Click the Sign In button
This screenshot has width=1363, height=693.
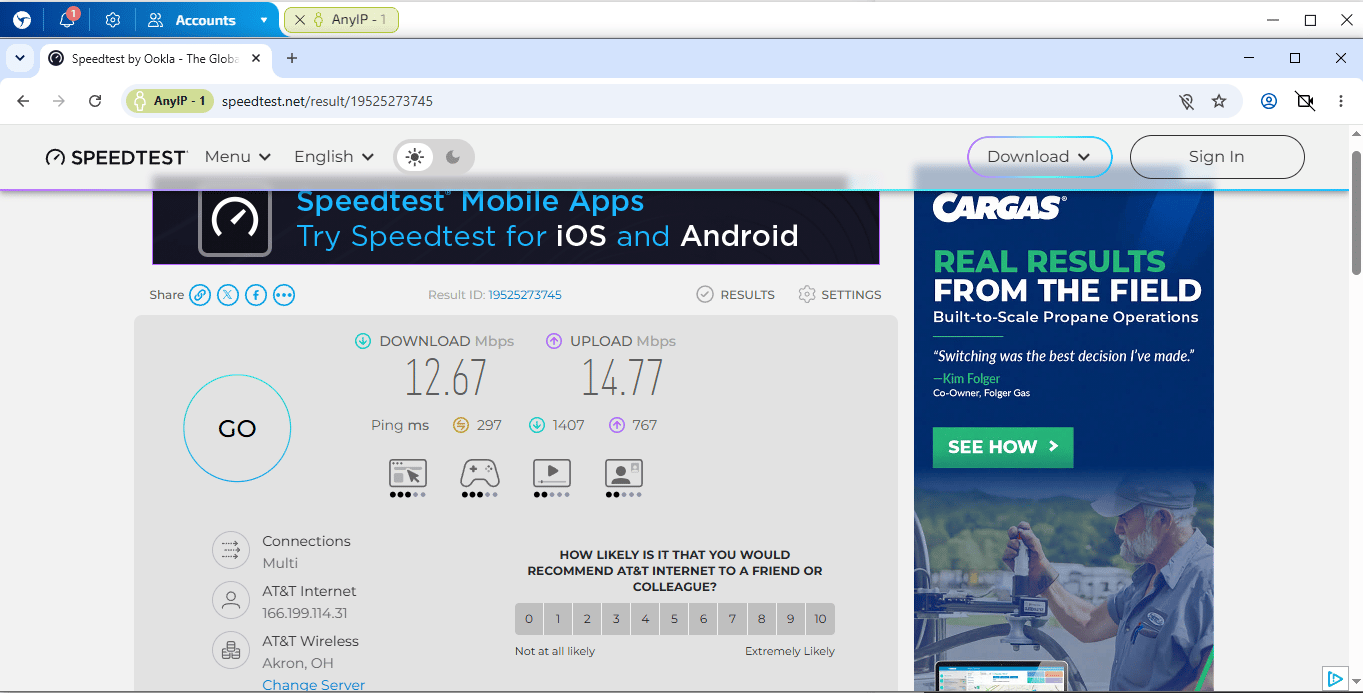[1217, 157]
